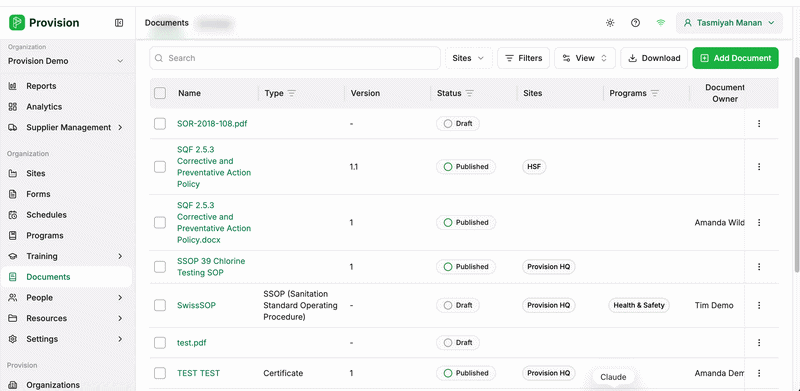Open row actions for SSOP 39 Chlorine Testing
The image size is (800, 391).
[x=759, y=266]
